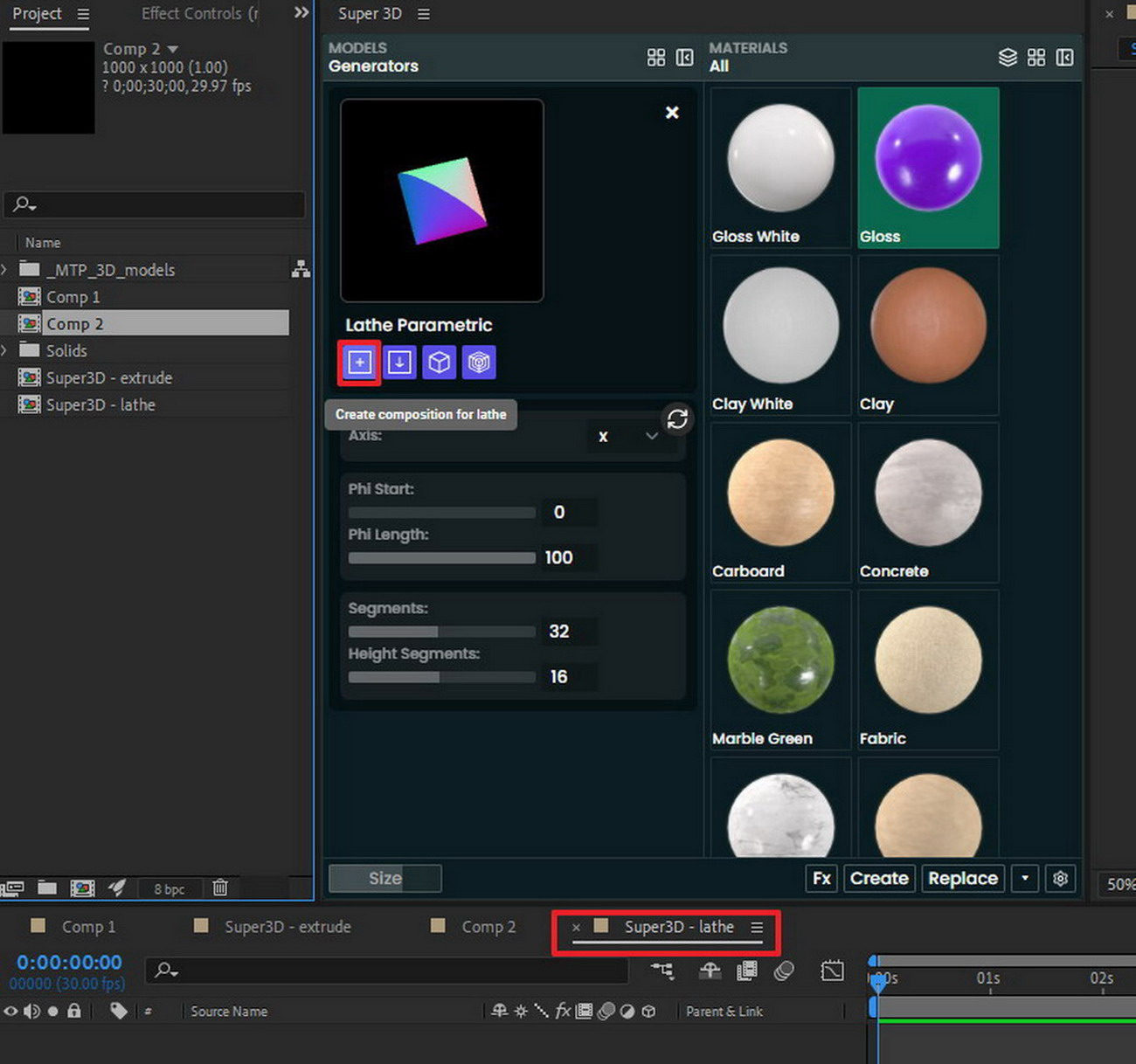Toggle the 3D layer cube column header
Screen dimensions: 1136x1064
[648, 1011]
